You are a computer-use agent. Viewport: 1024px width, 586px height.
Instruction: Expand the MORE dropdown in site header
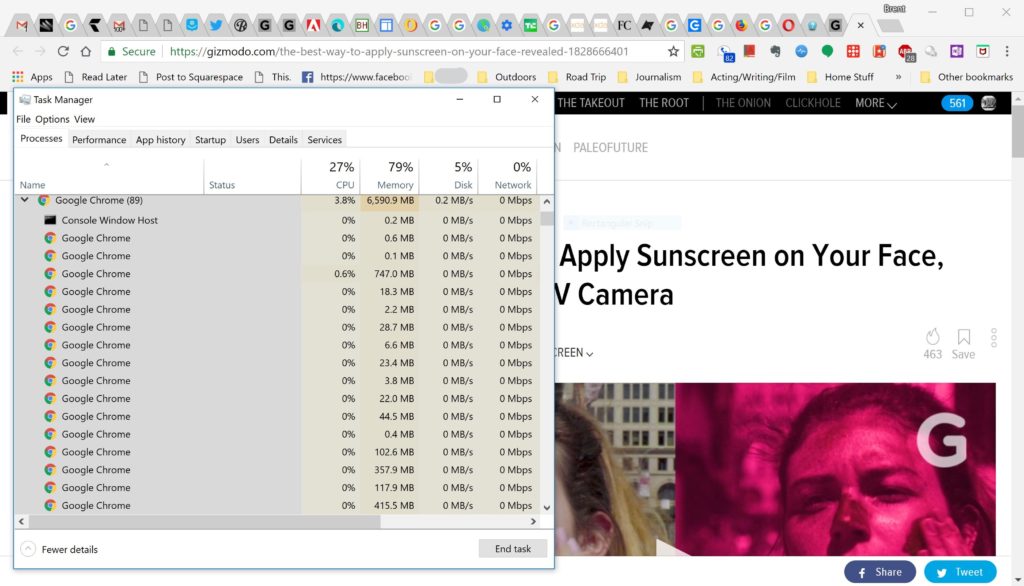tap(875, 103)
